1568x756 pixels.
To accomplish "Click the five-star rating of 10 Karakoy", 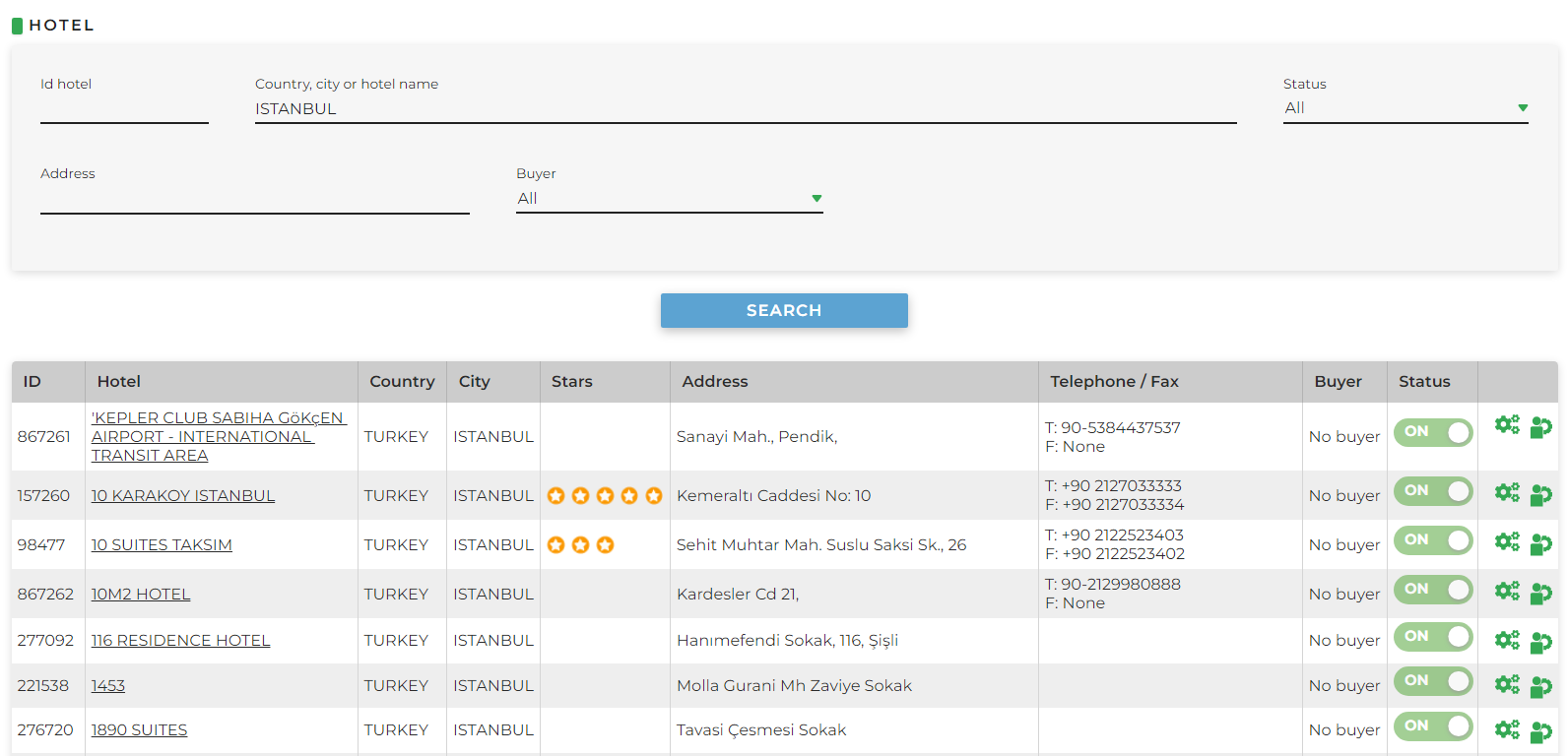I will [x=605, y=495].
